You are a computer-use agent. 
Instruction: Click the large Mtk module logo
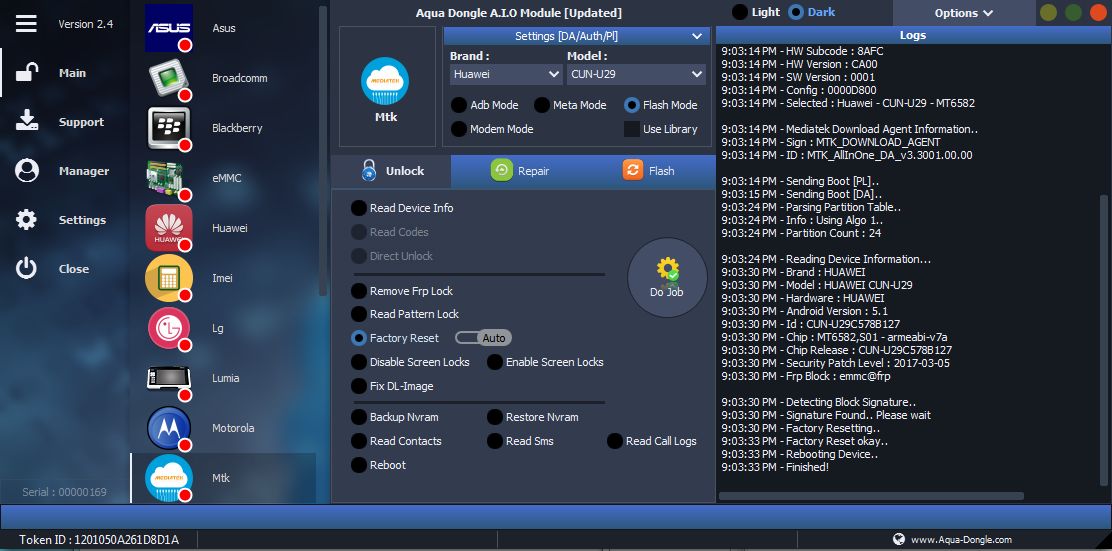coord(385,82)
